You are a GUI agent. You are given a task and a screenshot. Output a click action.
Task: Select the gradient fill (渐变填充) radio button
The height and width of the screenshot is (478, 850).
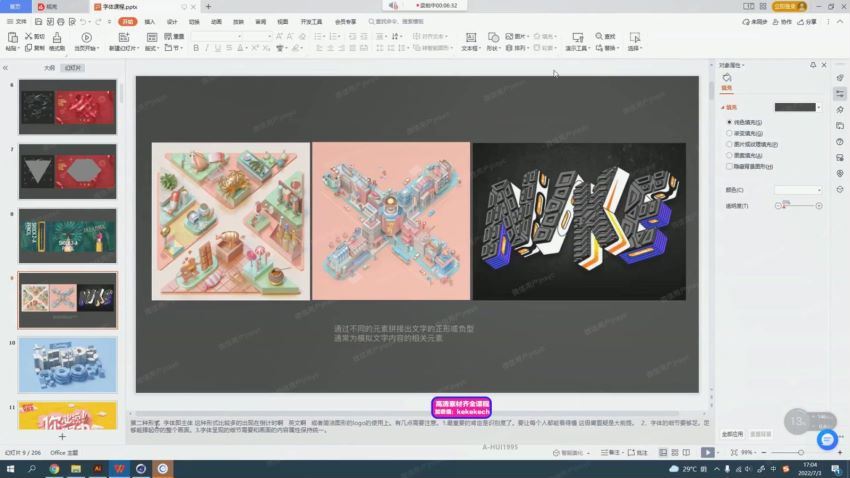coord(729,133)
